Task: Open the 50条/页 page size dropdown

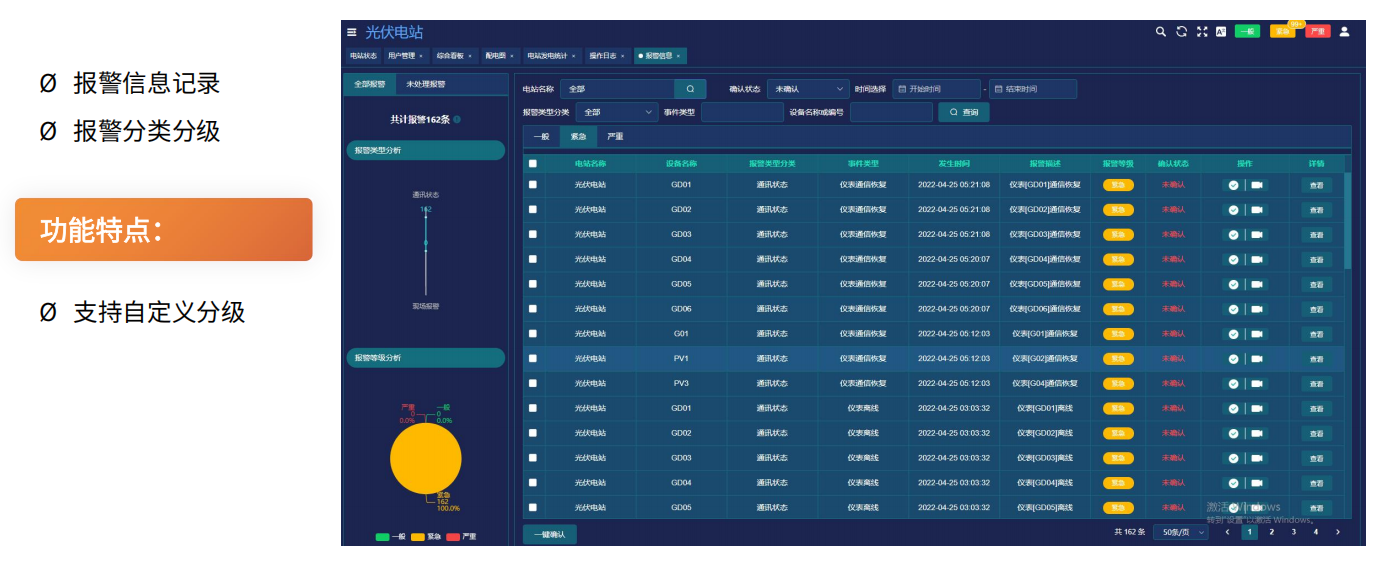Action: point(1180,532)
